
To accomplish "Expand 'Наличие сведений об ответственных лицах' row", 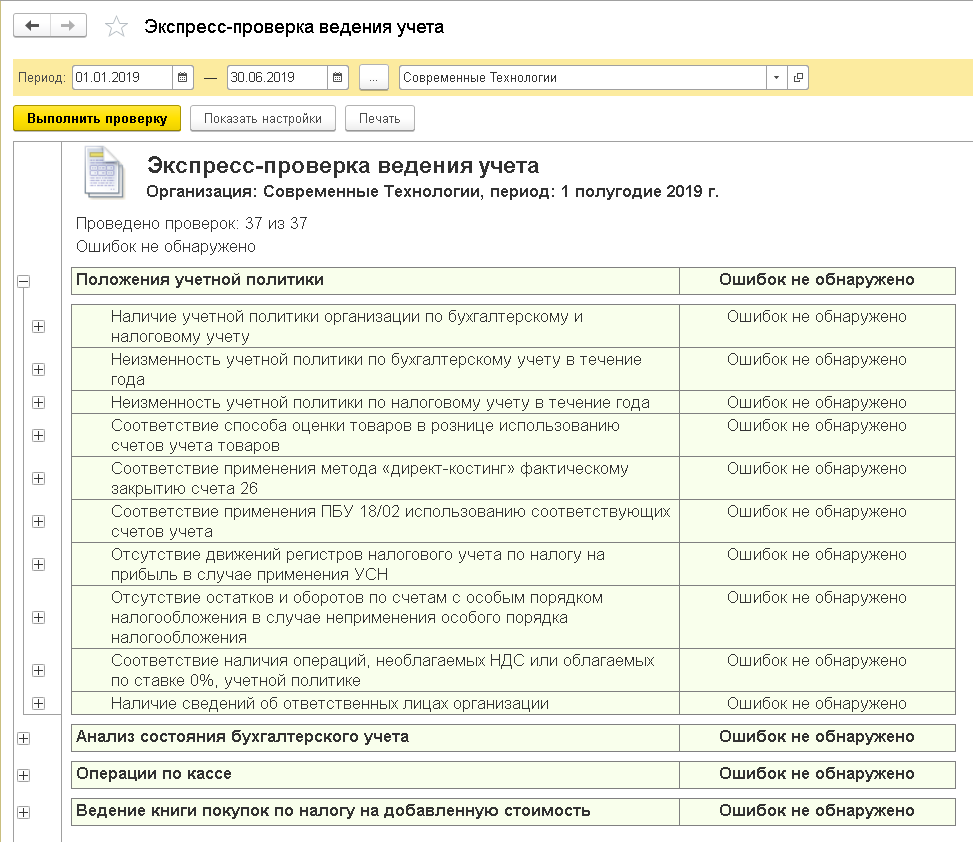I will click(39, 703).
